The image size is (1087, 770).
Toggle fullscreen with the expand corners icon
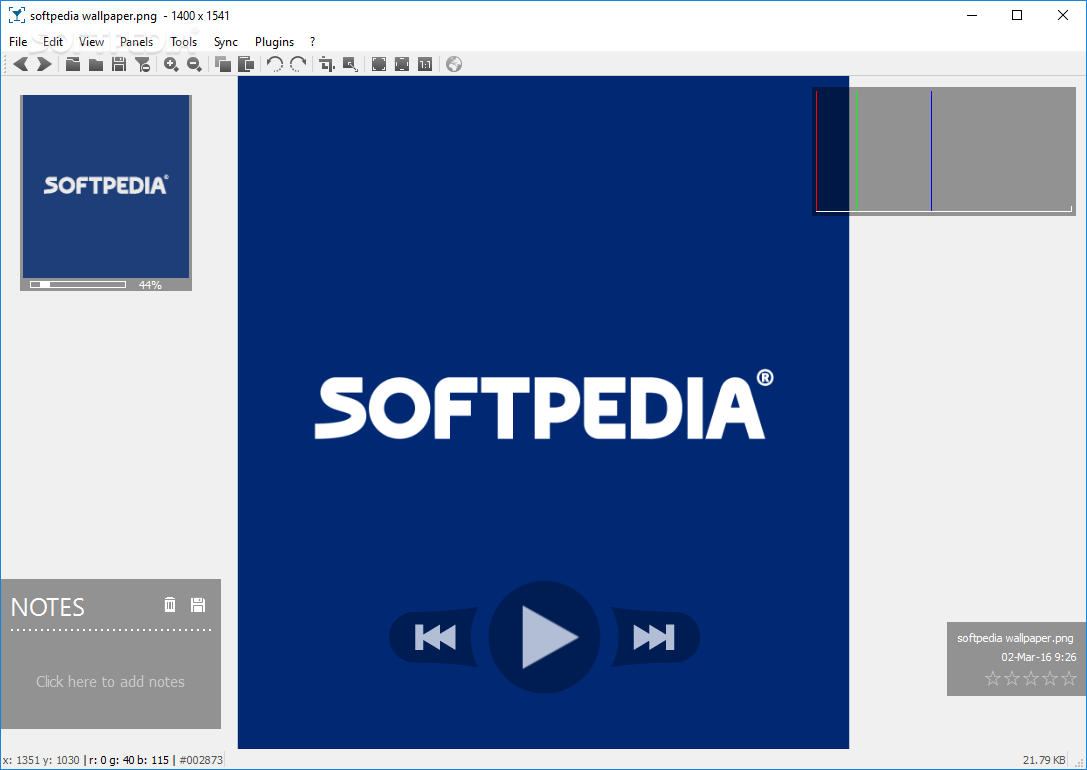(379, 64)
